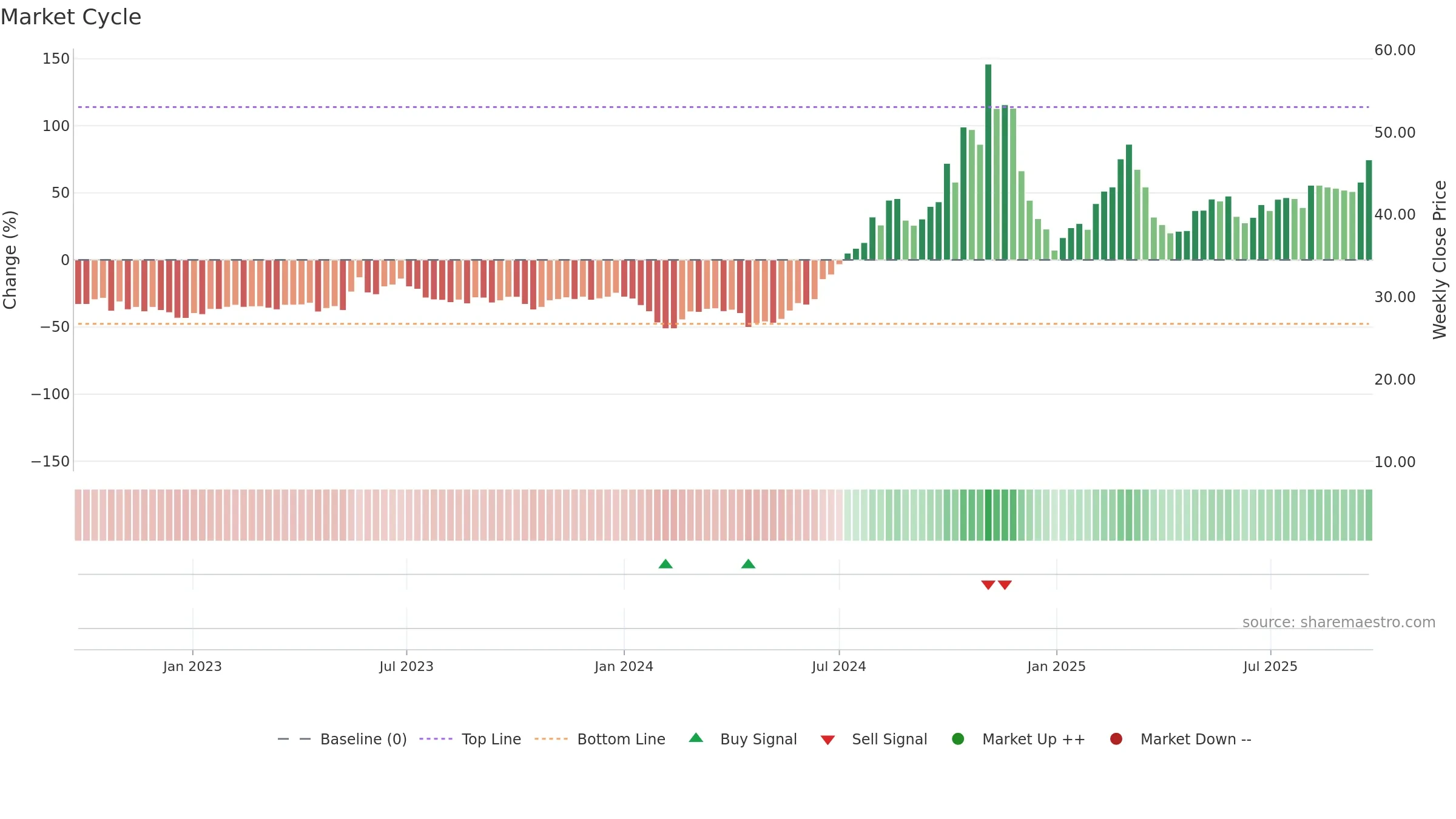
Task: Toggle the Sell Signal legend label
Action: point(889,740)
